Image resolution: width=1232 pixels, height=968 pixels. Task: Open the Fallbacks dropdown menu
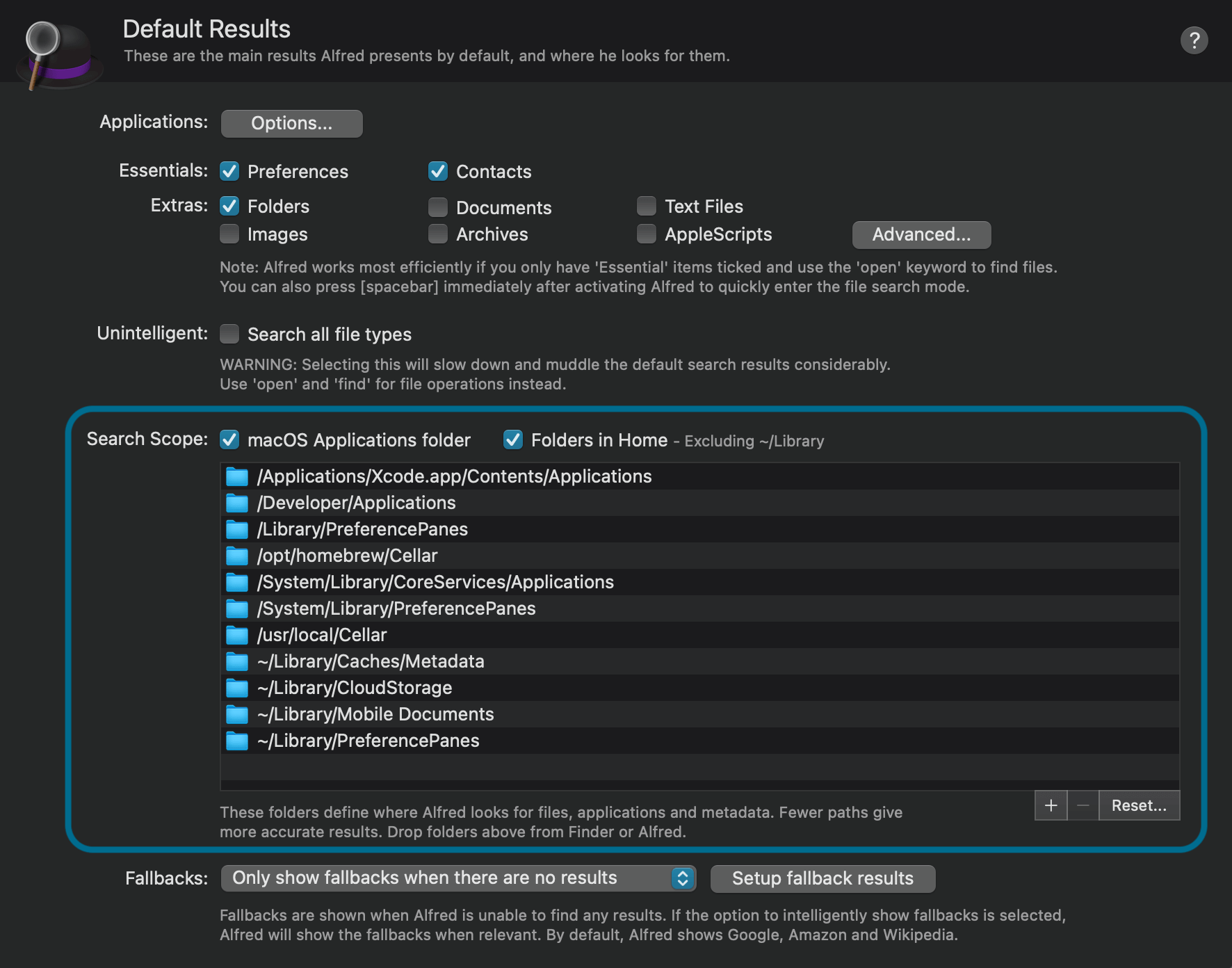coord(458,878)
